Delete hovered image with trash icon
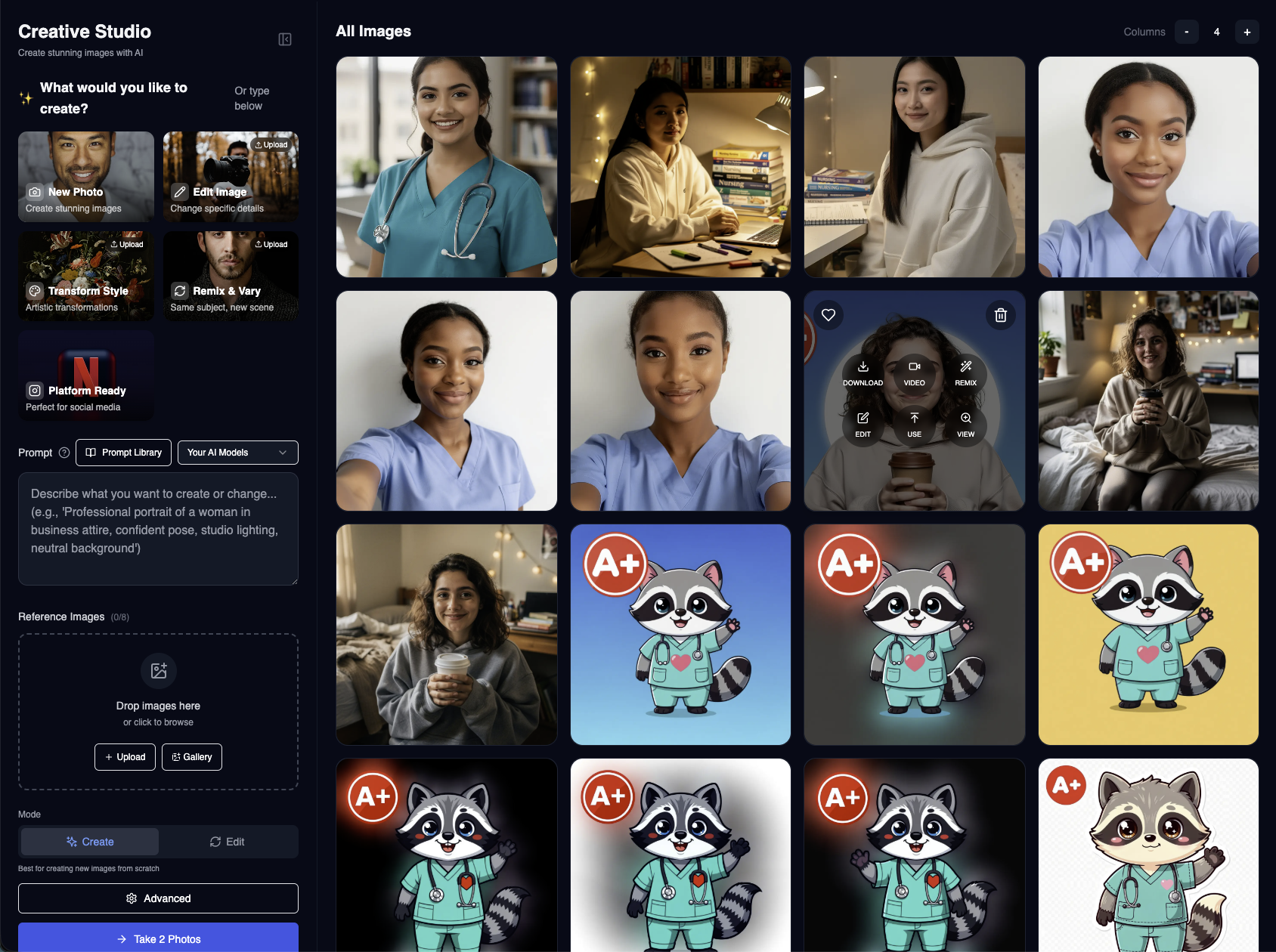This screenshot has width=1276, height=952. 1000,315
